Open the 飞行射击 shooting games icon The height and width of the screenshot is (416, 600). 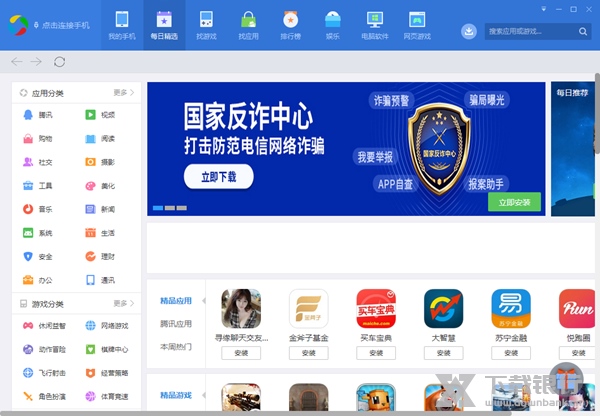(28, 373)
